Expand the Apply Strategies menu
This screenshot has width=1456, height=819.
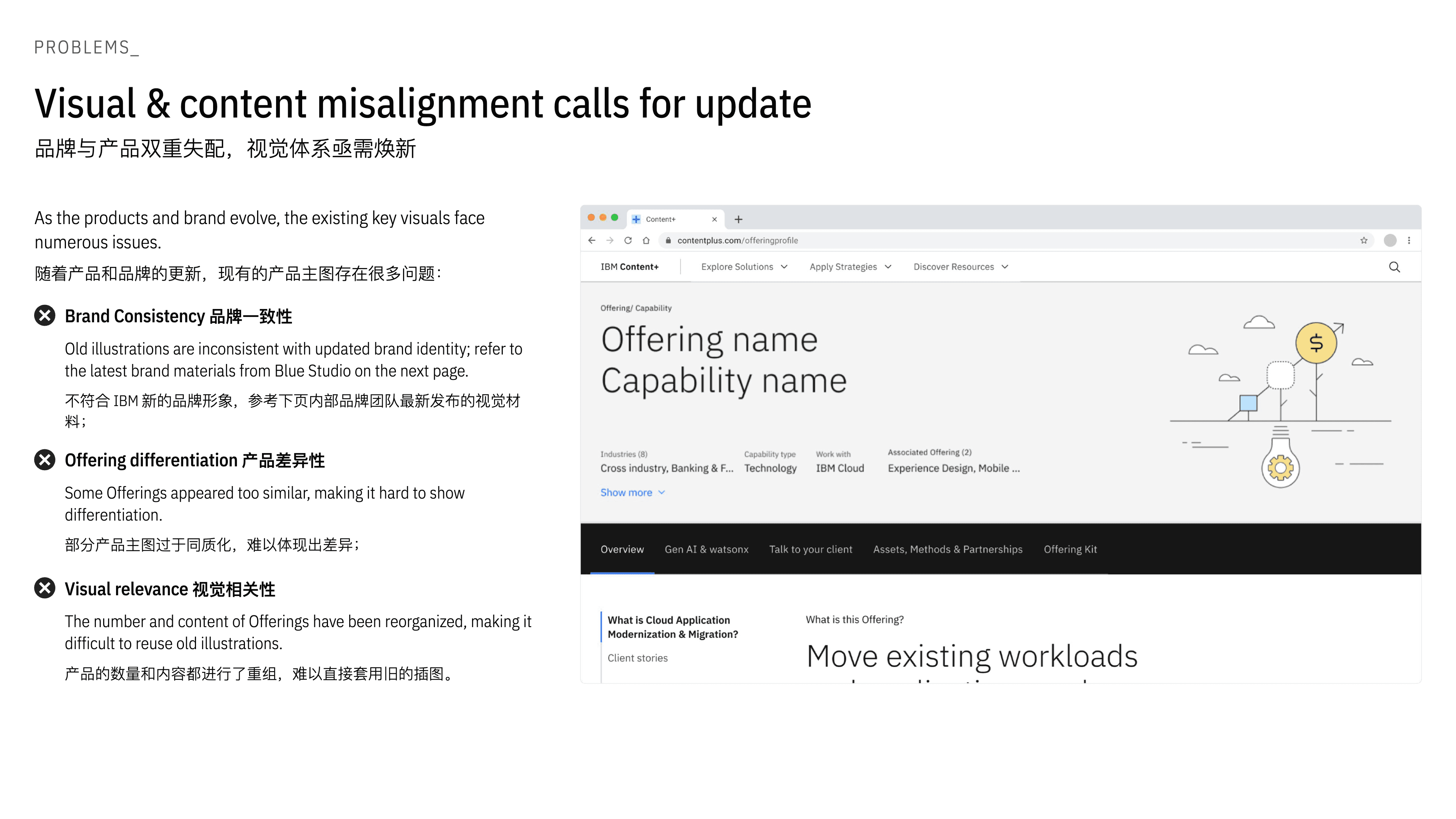(850, 267)
